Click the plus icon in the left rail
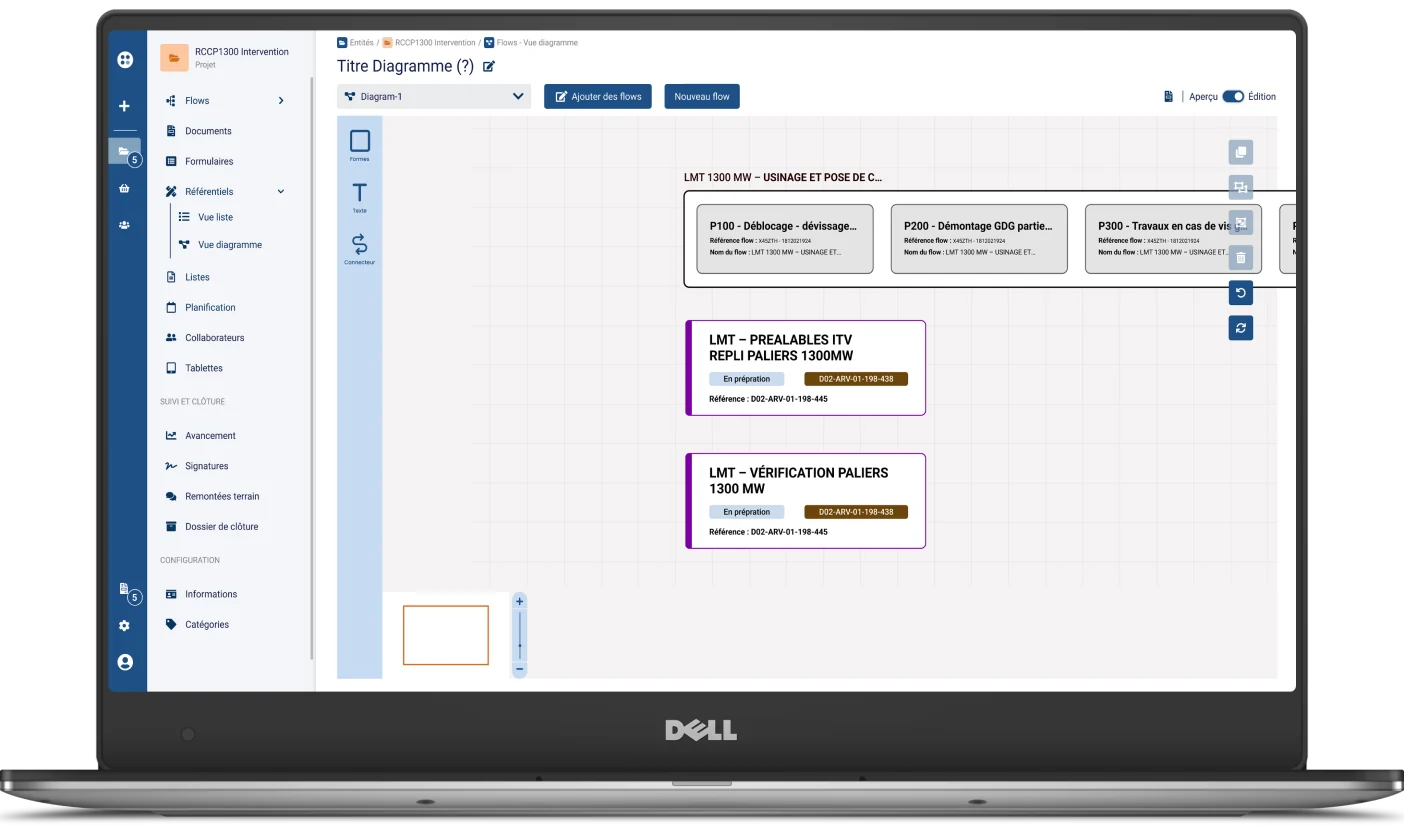Image resolution: width=1404 pixels, height=826 pixels. (x=124, y=106)
